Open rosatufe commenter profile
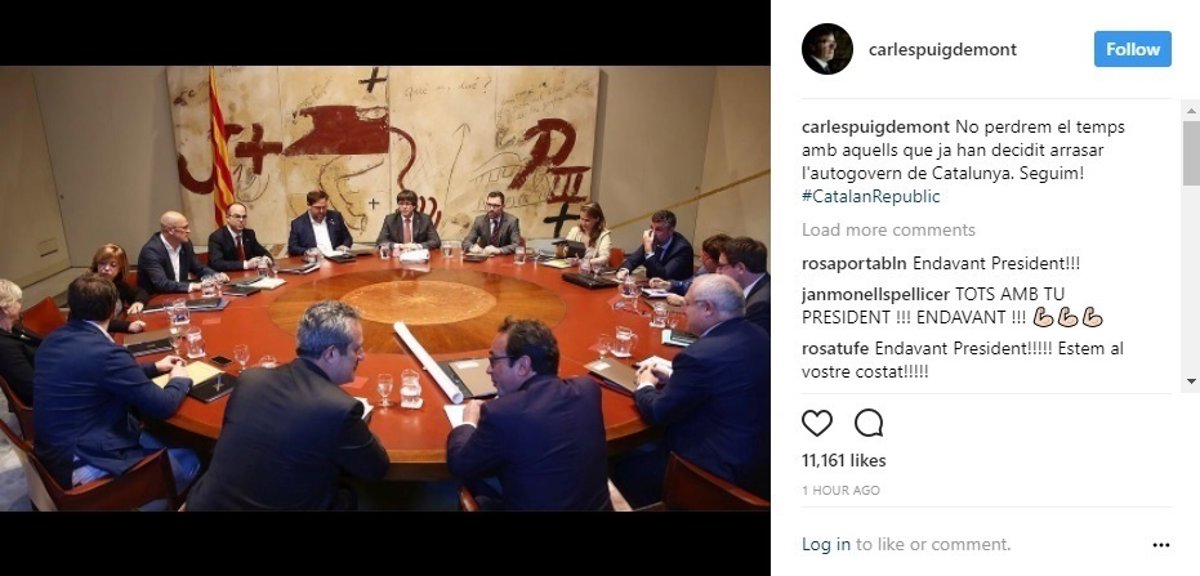 click(836, 348)
